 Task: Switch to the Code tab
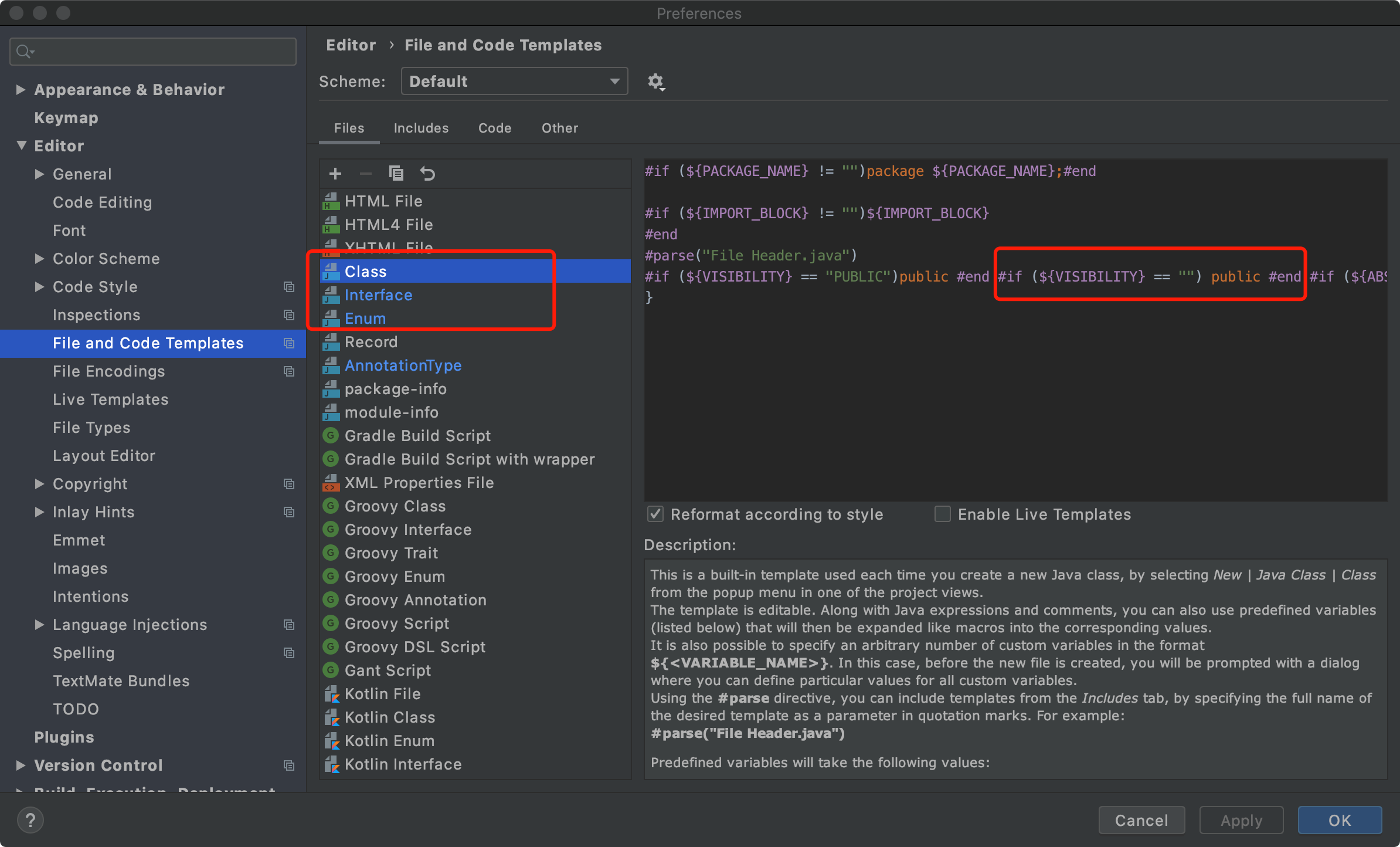click(x=493, y=128)
